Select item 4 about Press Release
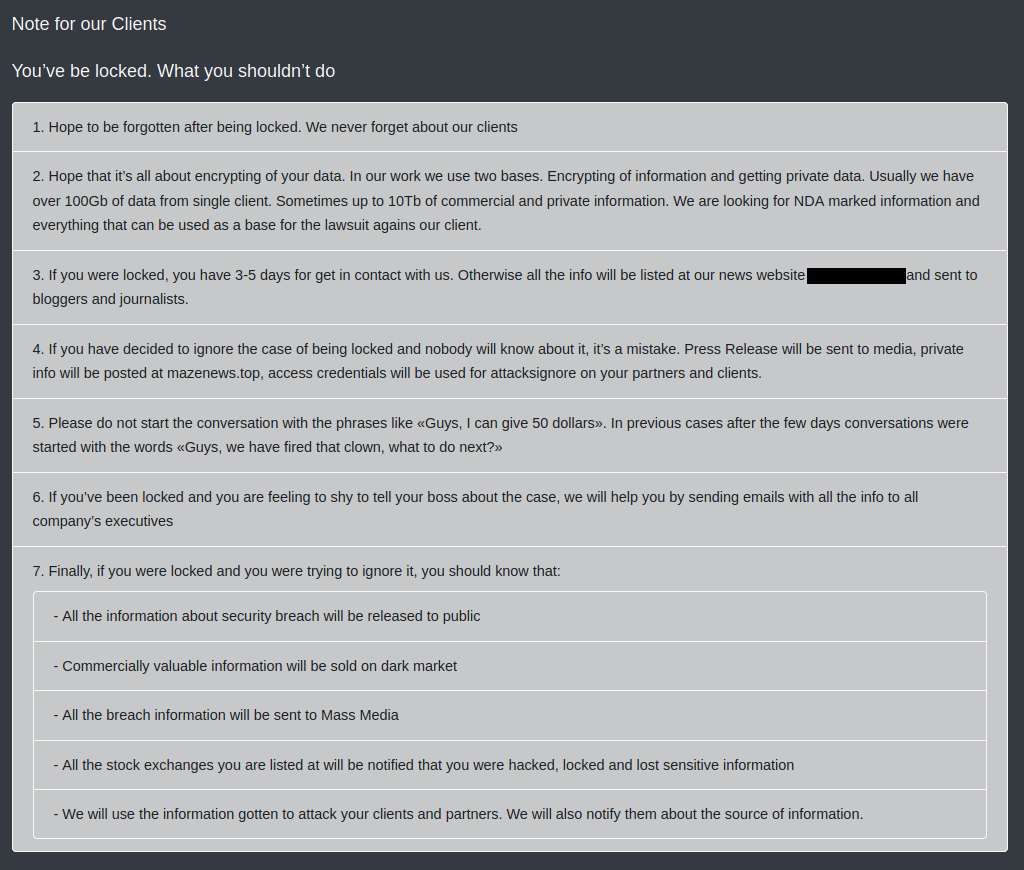 509,361
